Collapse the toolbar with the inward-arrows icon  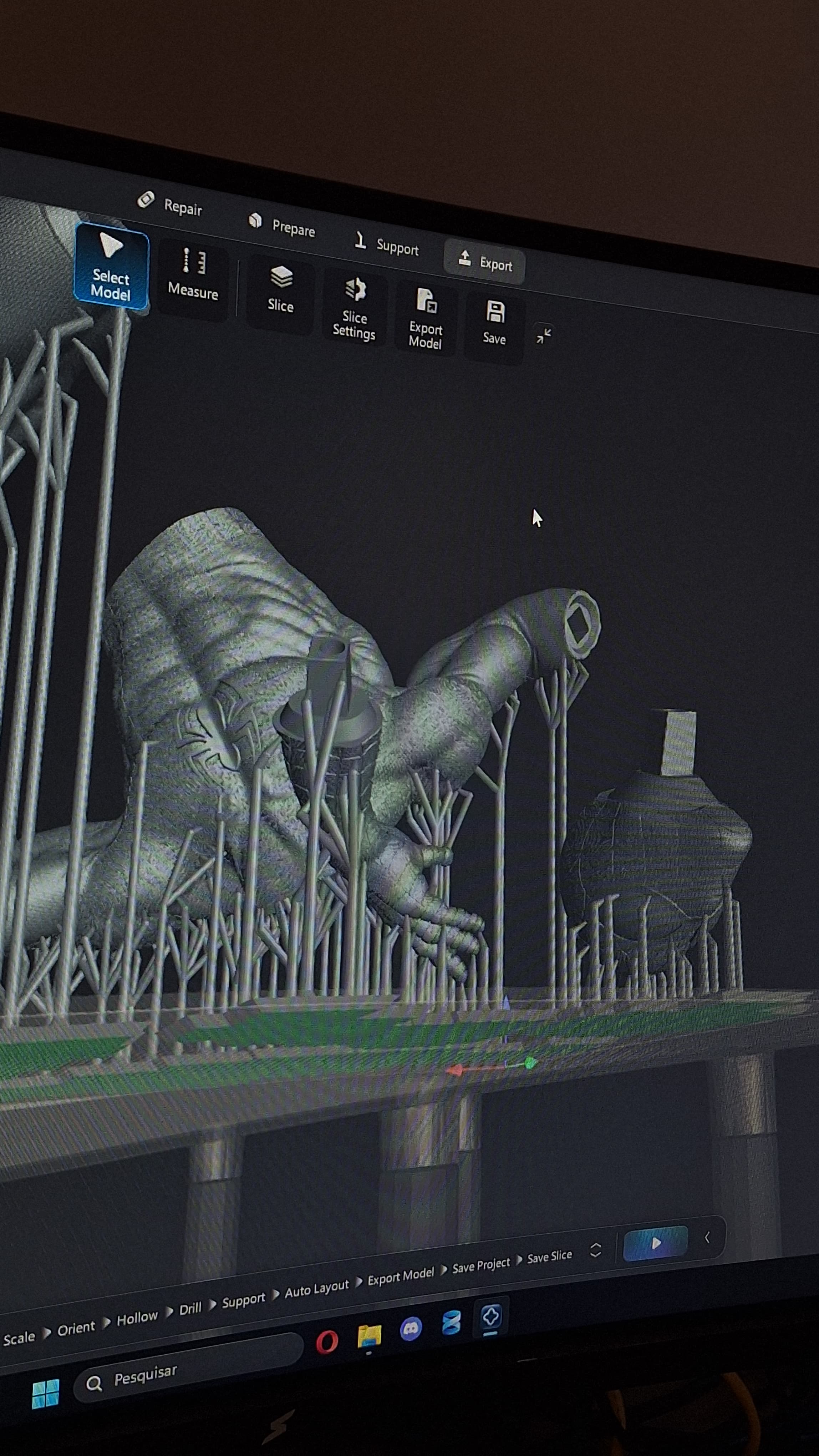point(543,336)
